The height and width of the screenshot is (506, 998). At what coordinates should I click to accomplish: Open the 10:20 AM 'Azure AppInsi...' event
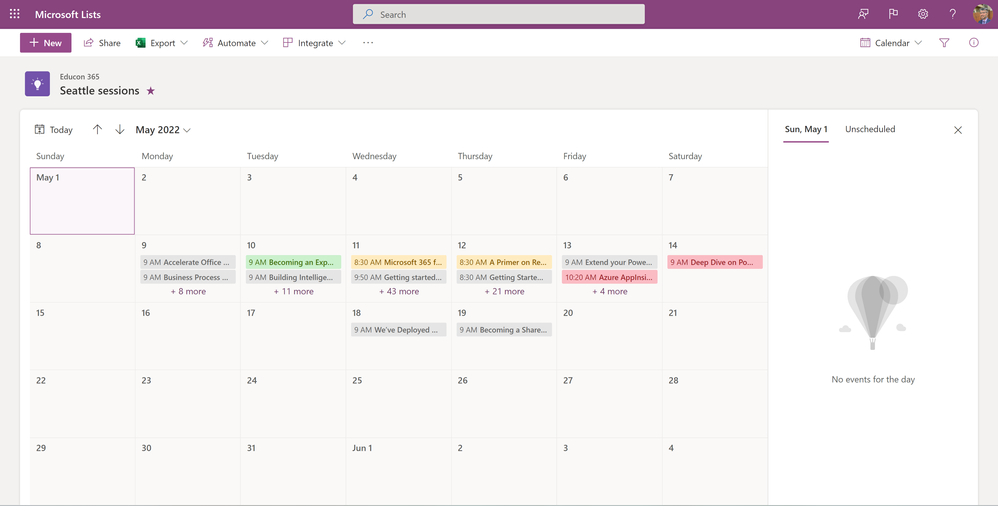[x=610, y=278]
